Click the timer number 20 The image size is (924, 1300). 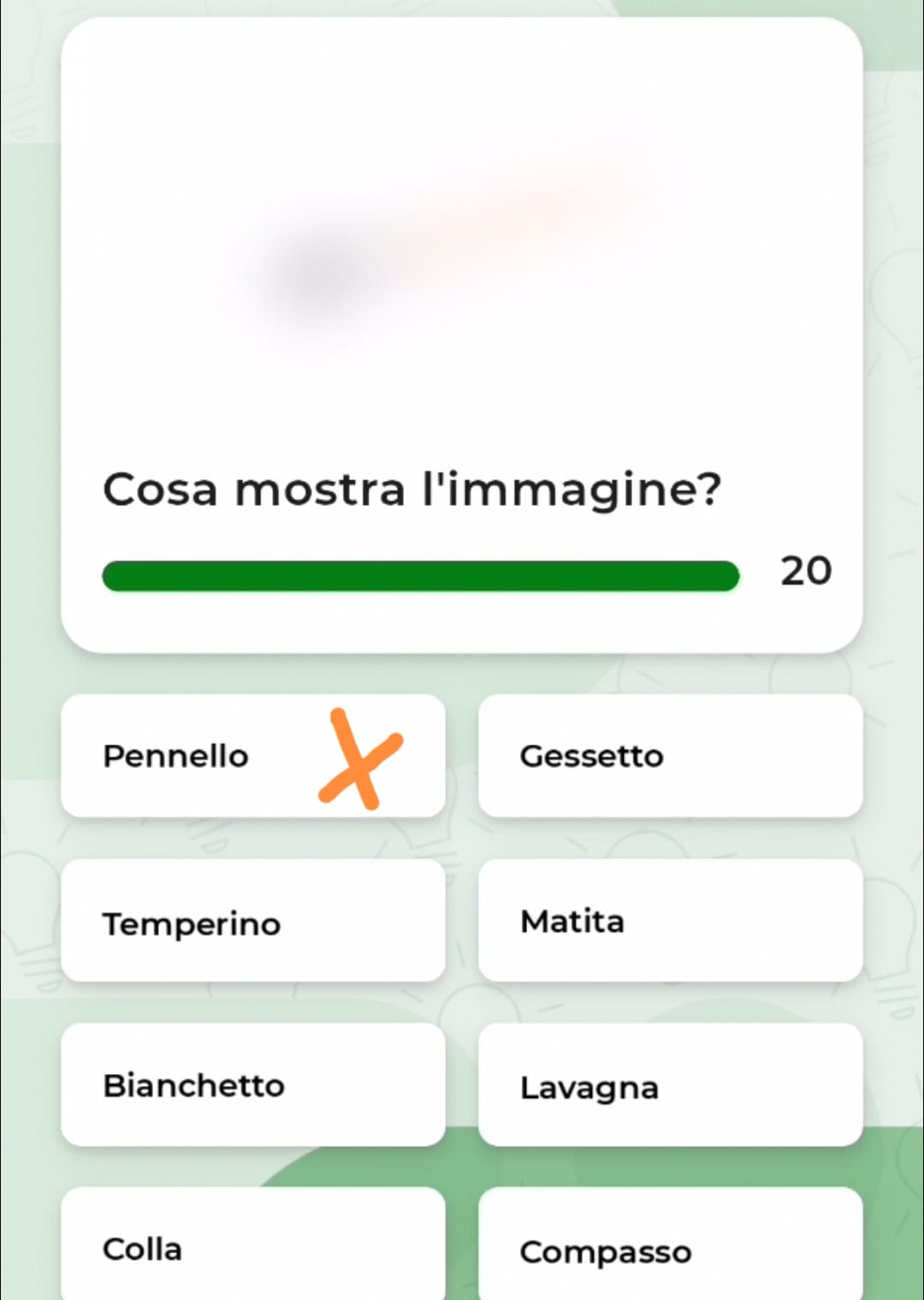pyautogui.click(x=806, y=571)
